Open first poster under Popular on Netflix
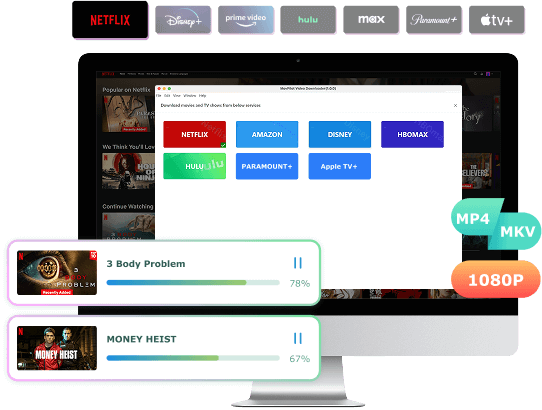This screenshot has height=410, width=542. click(129, 114)
